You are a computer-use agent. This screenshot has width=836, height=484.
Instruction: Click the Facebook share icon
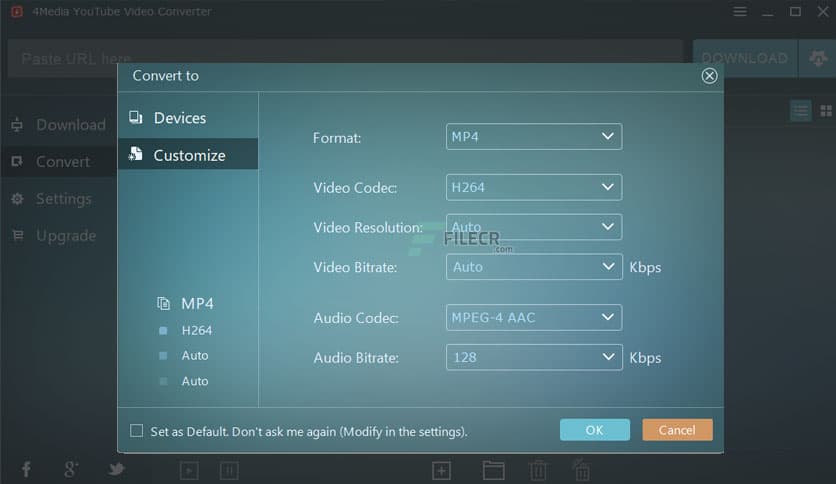[26, 469]
